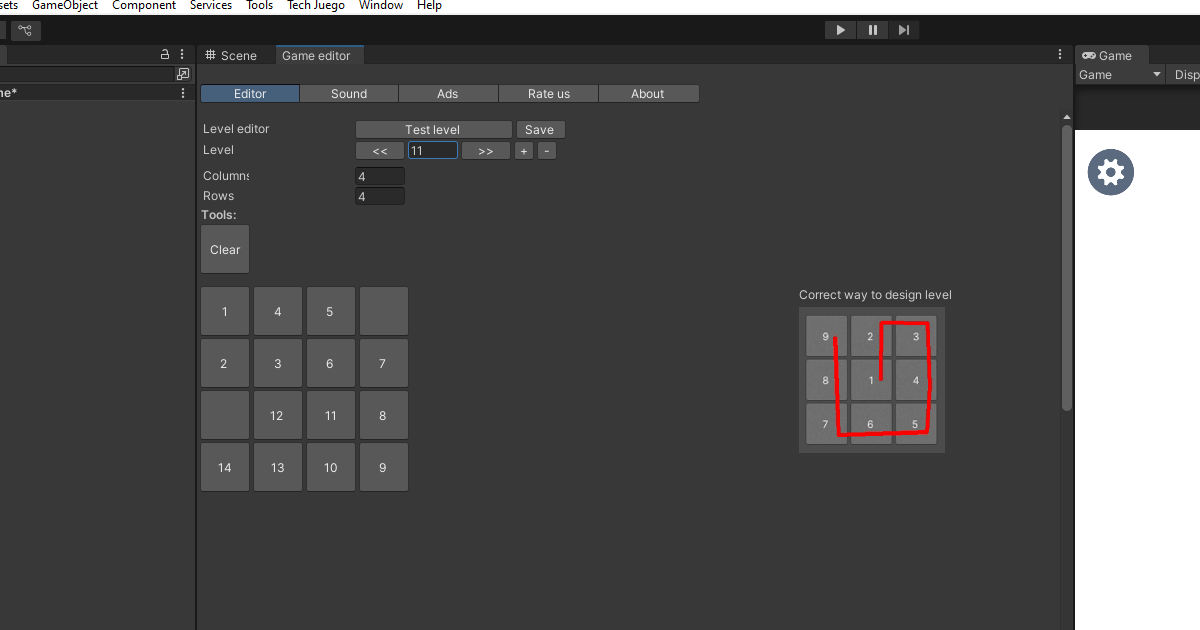Click the Hierarchy search field

pos(85,74)
